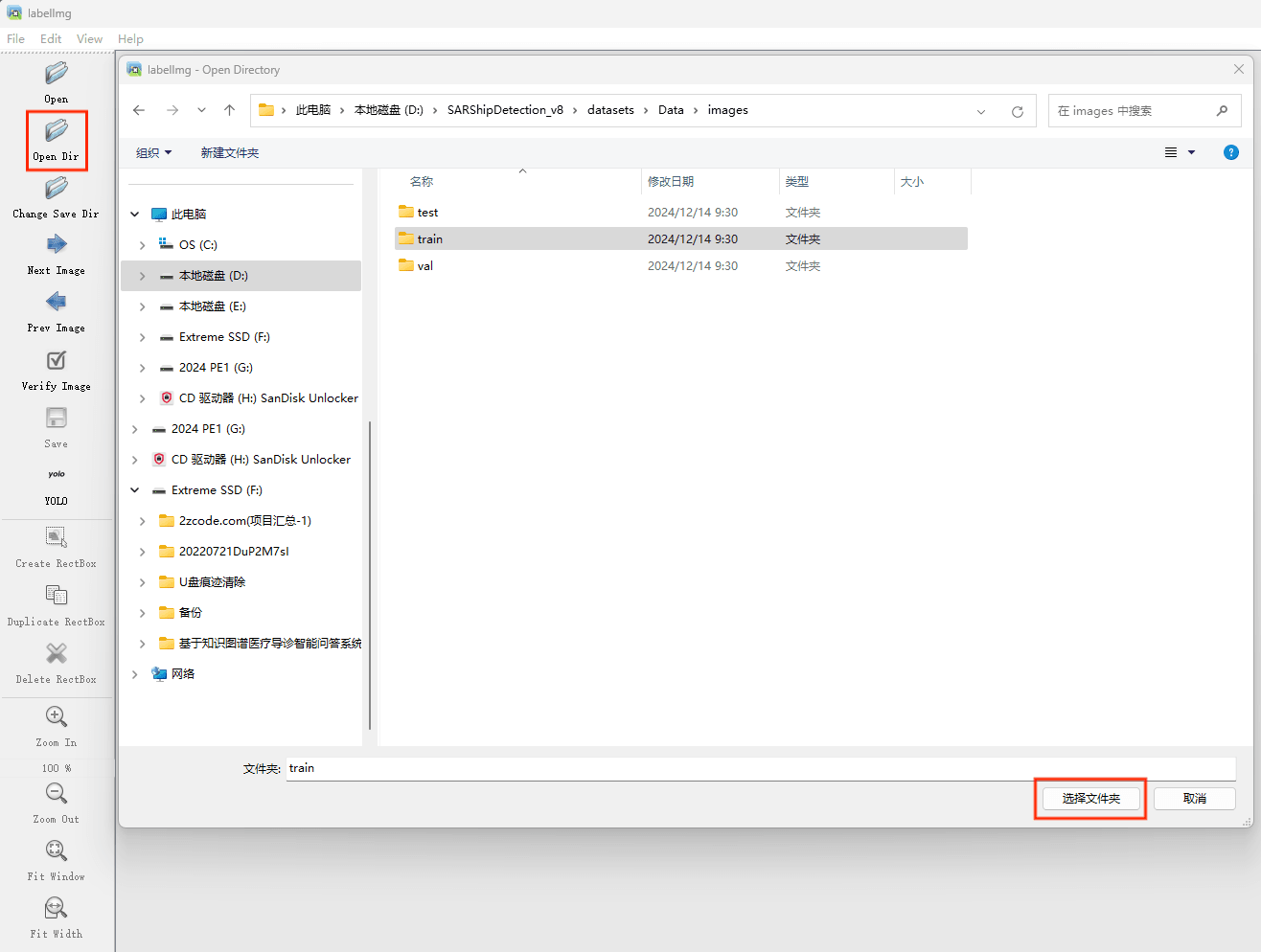Viewport: 1261px width, 952px height.
Task: Click the Open file tool in labelImg
Action: 57,82
